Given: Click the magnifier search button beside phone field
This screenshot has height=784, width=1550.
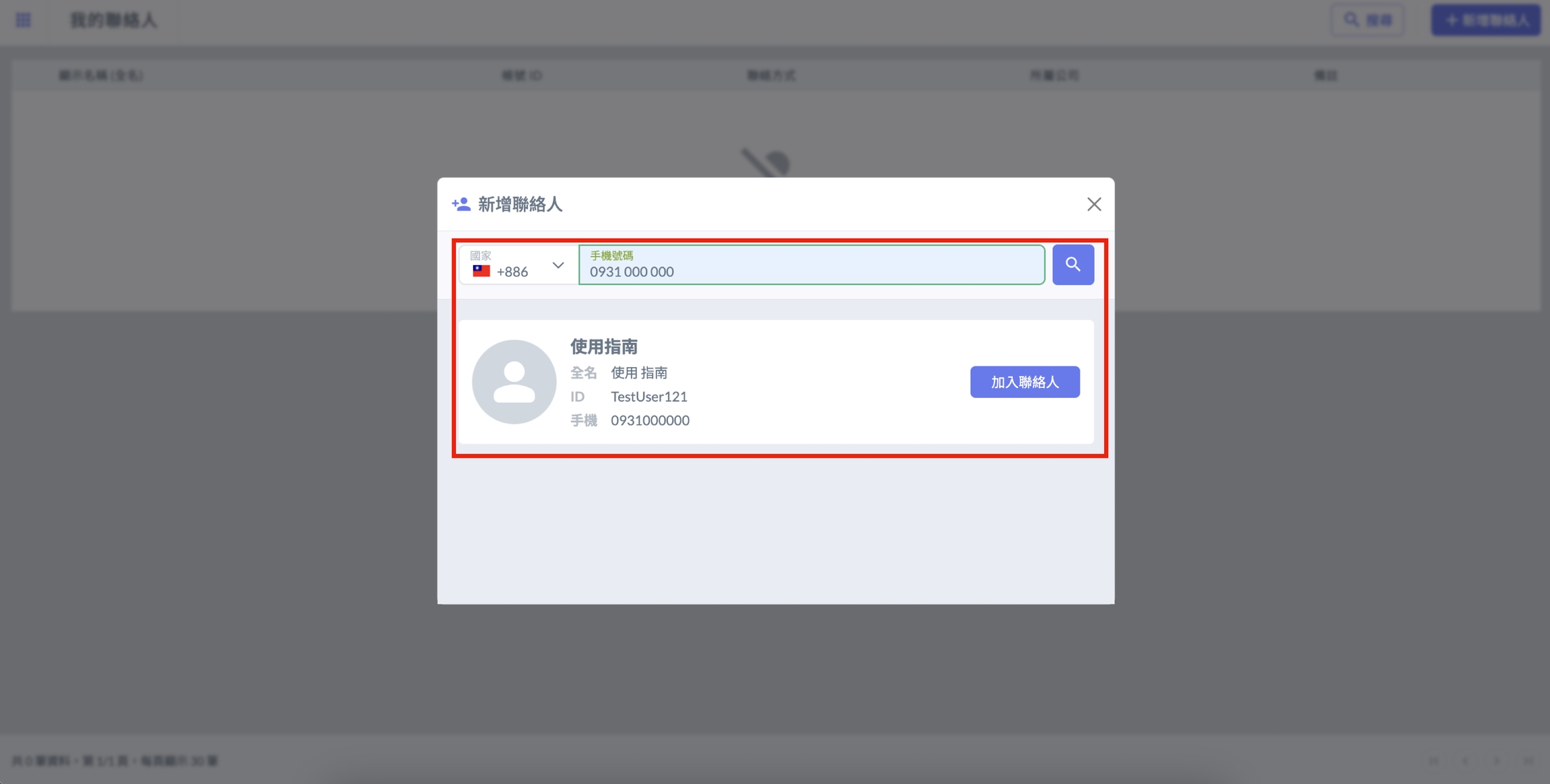Looking at the screenshot, I should (1072, 265).
